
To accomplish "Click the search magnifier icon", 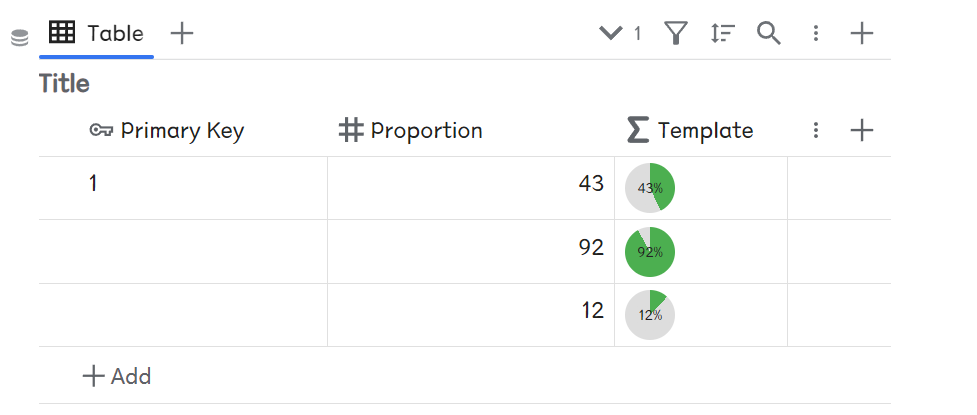I will point(768,33).
